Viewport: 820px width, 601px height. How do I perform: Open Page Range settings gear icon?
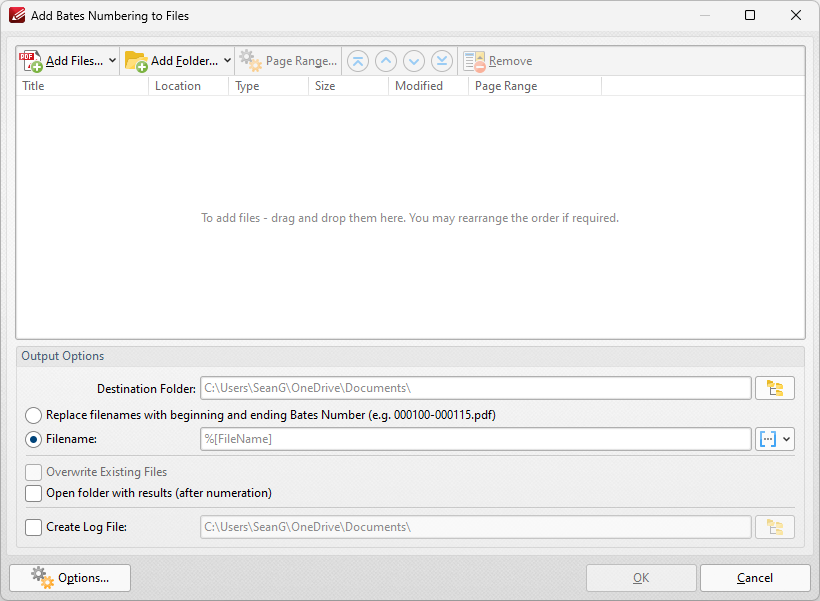[250, 61]
